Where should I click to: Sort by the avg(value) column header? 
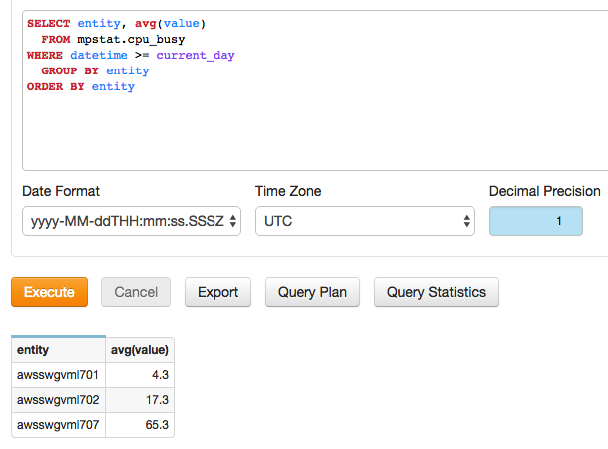pyautogui.click(x=140, y=350)
